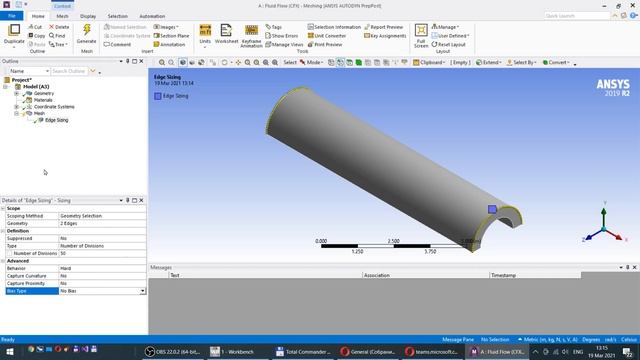This screenshot has height=360, width=640.
Task: Open Tags tool
Action: tap(273, 27)
